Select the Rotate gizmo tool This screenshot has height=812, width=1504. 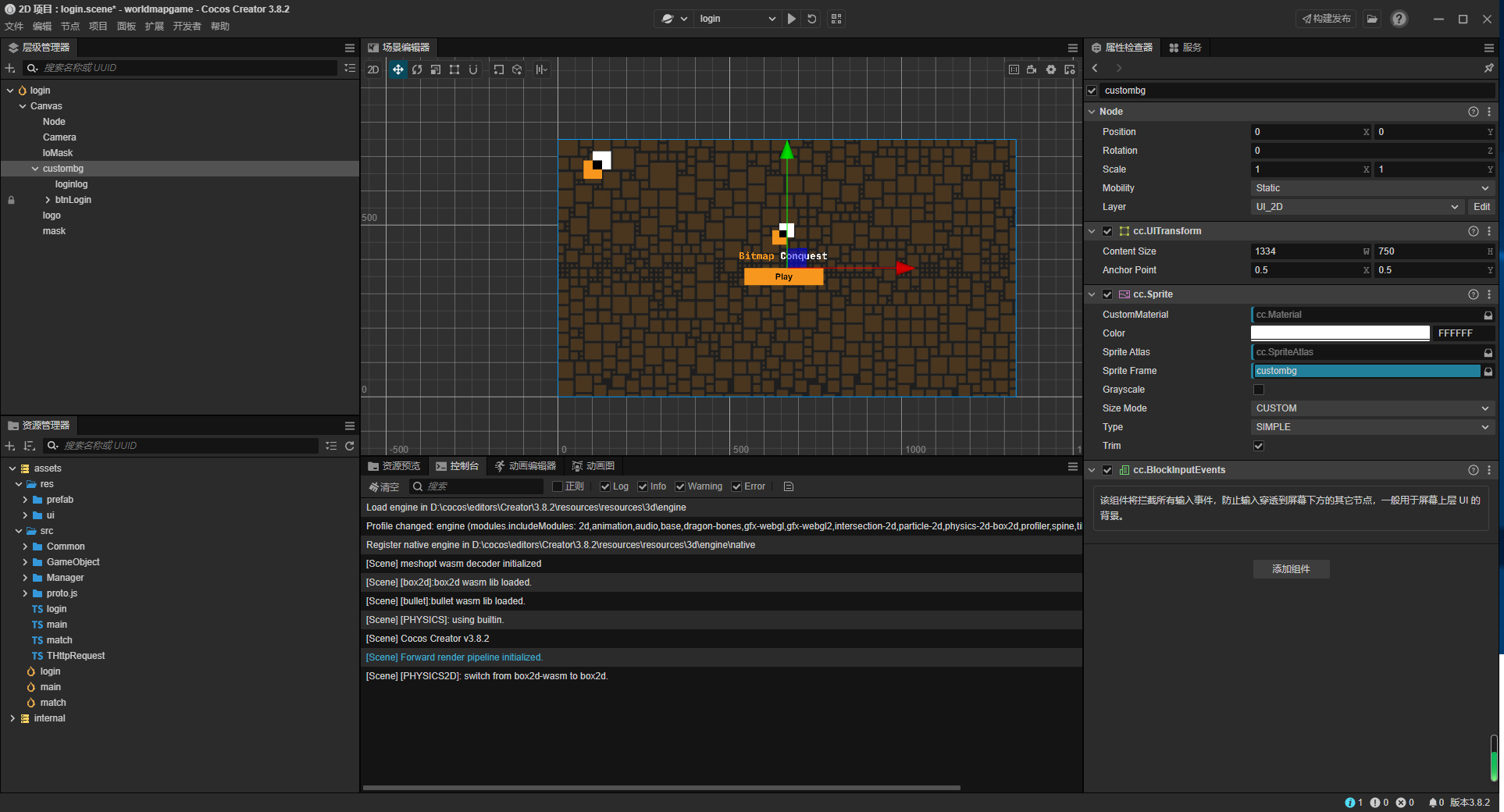[417, 69]
